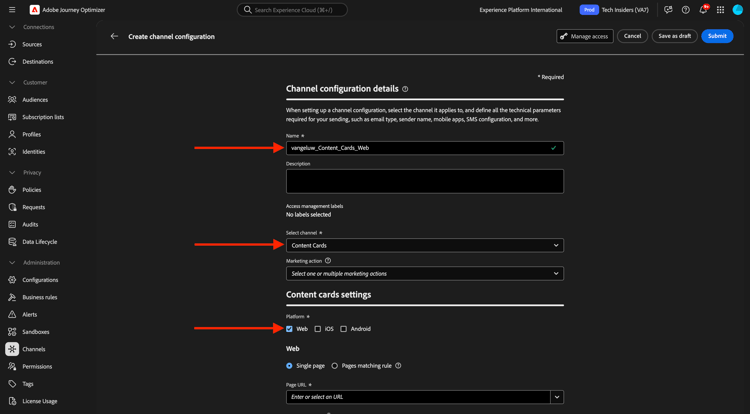The width and height of the screenshot is (750, 414).
Task: Open the notifications bell icon
Action: pos(703,10)
